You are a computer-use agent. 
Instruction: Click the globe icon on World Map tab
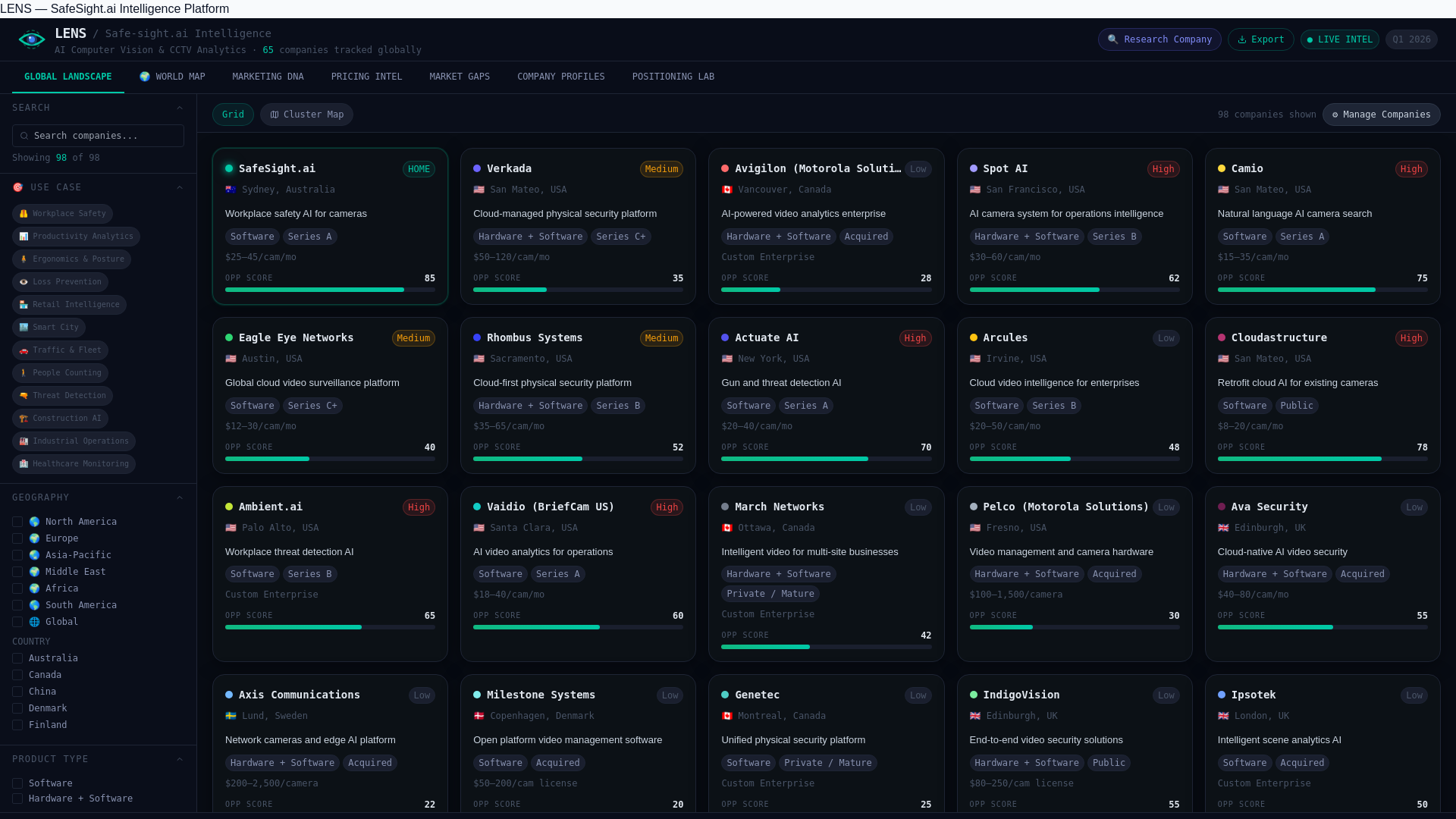(x=145, y=77)
